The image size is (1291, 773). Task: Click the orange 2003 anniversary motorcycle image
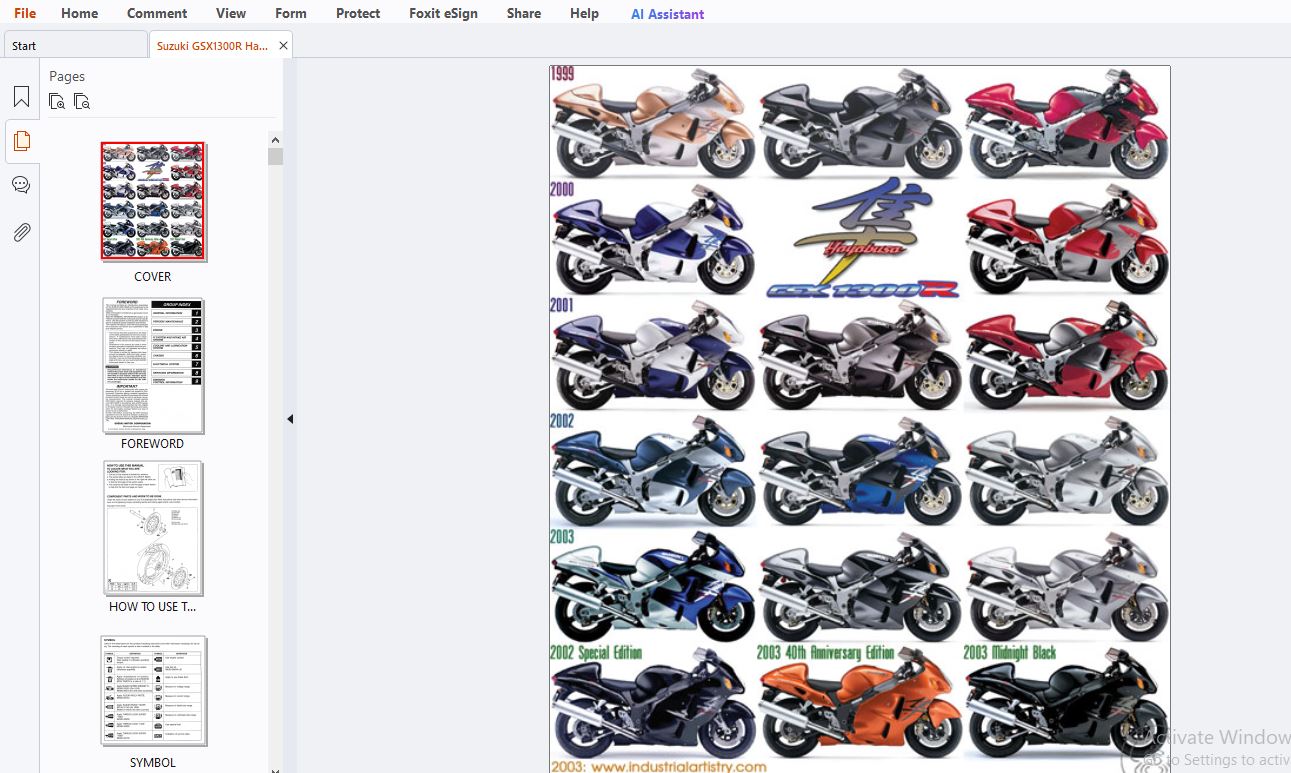pyautogui.click(x=860, y=704)
